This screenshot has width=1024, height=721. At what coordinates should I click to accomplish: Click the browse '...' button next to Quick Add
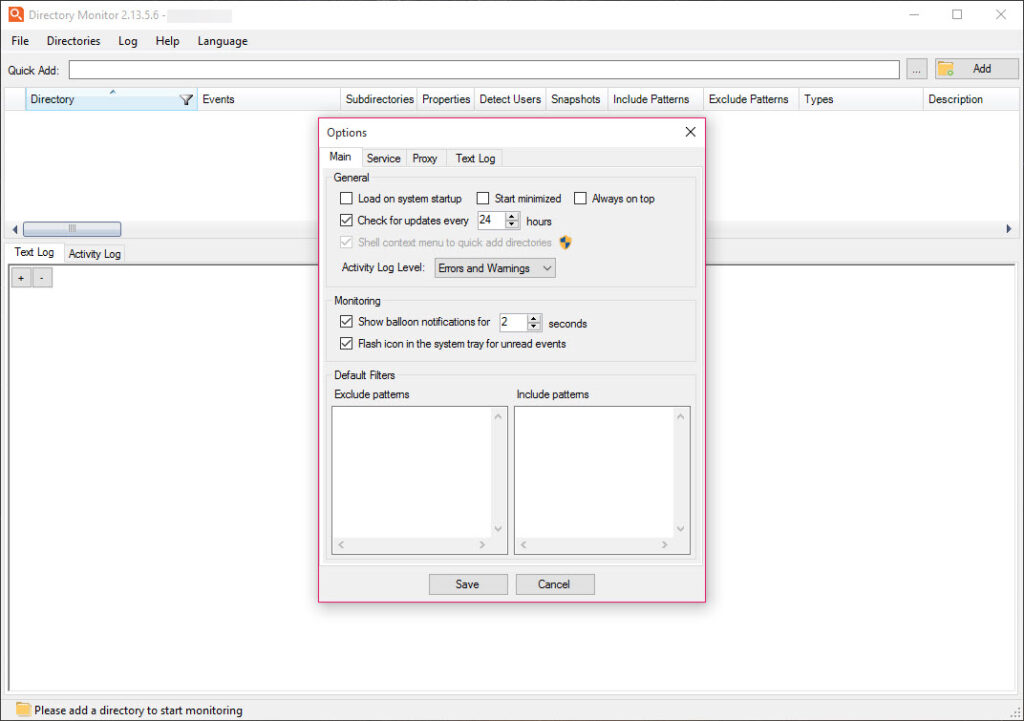coord(917,69)
